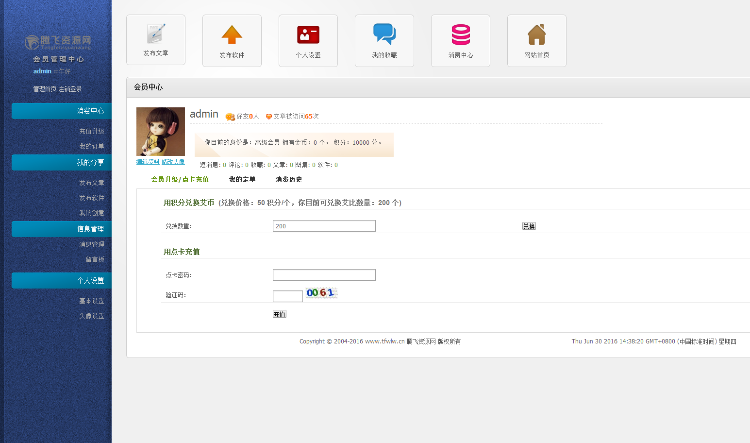Click the submit button beside exchange quantity
Screen dimensions: 750x443
(x=529, y=226)
